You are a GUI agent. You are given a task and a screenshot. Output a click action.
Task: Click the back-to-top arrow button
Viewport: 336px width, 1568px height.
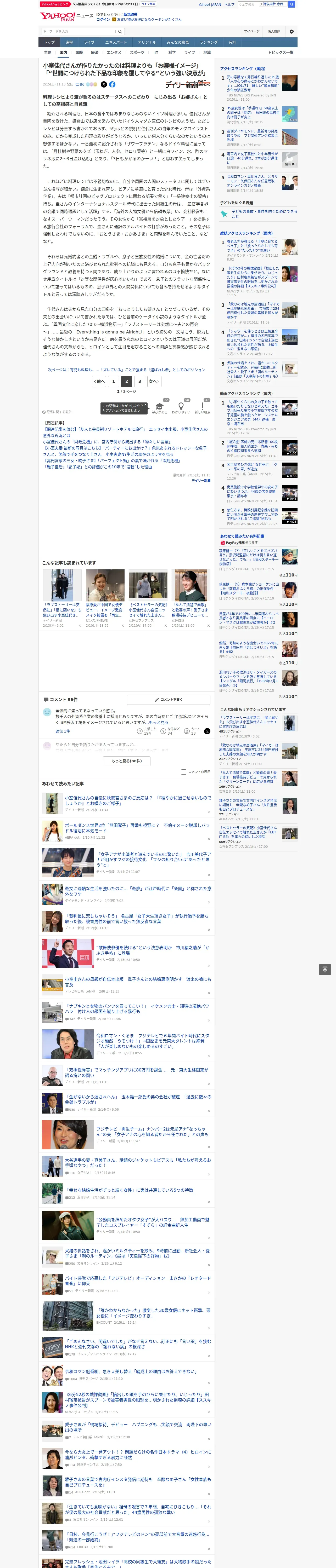[325, 970]
